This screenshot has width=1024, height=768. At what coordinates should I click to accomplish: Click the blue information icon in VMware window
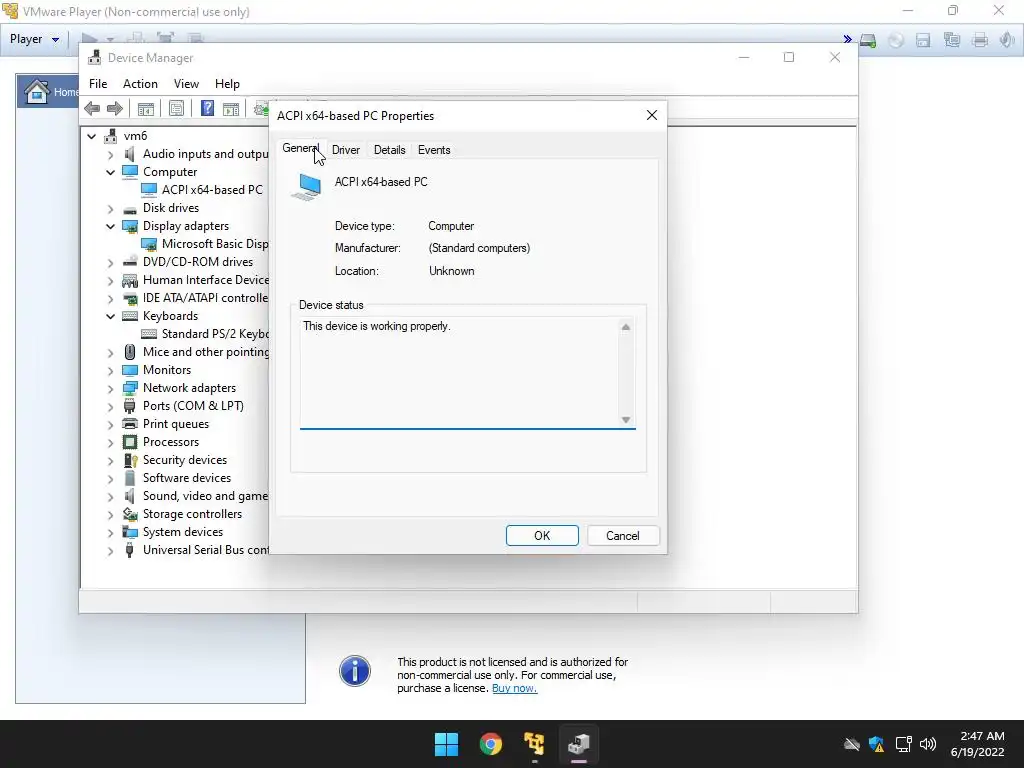pos(355,671)
